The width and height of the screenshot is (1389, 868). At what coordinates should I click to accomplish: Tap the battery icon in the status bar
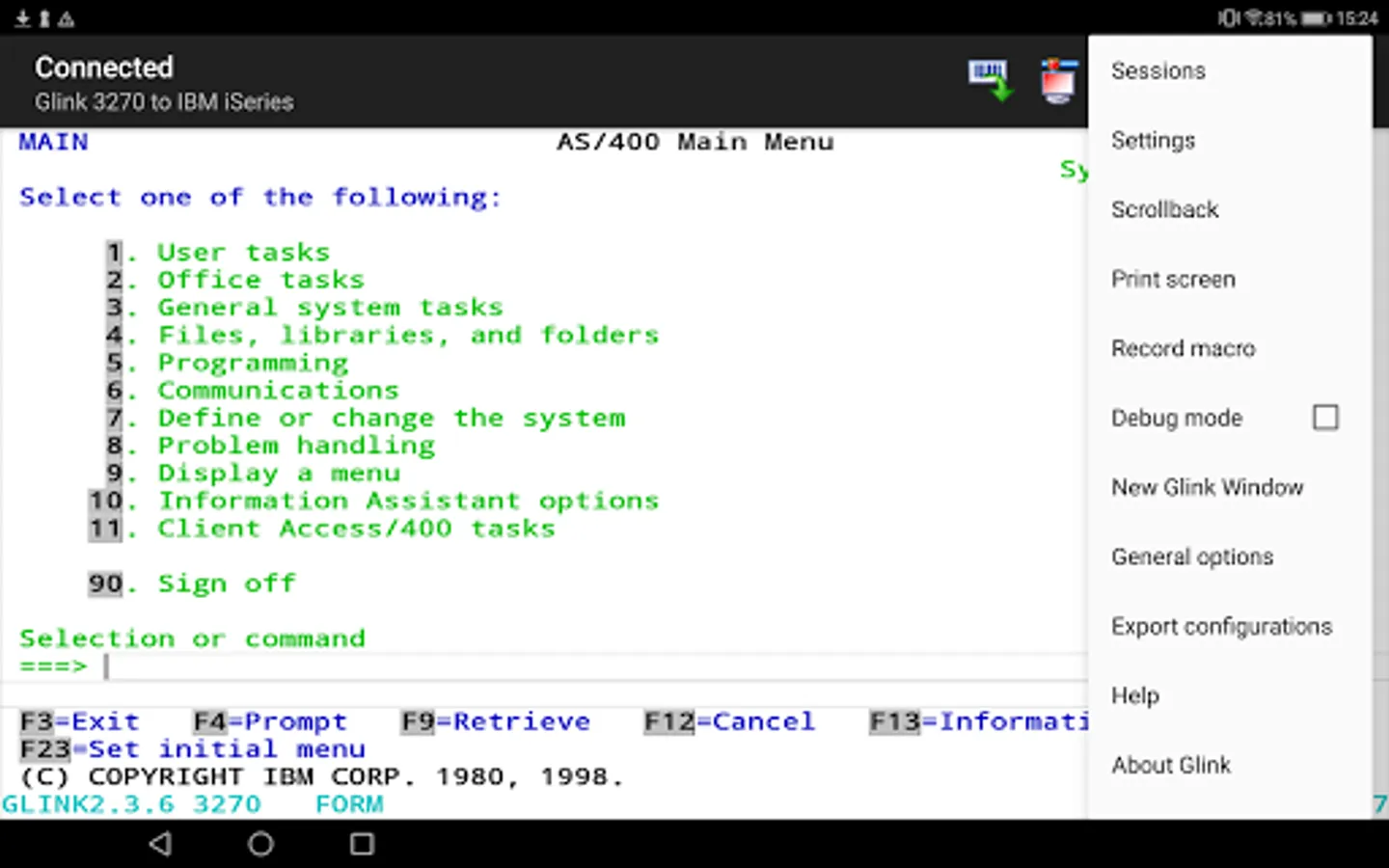pos(1316,18)
